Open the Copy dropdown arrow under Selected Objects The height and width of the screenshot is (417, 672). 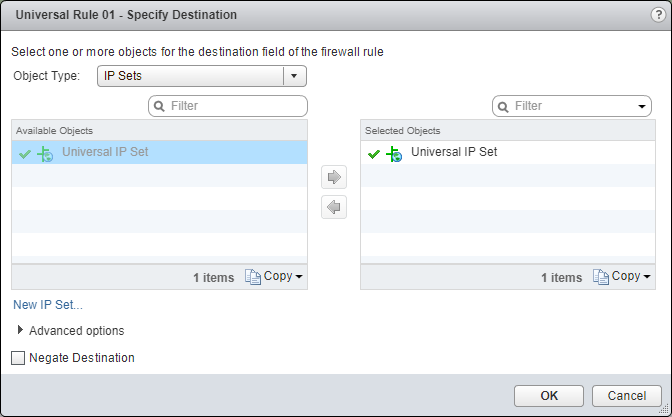(x=646, y=277)
